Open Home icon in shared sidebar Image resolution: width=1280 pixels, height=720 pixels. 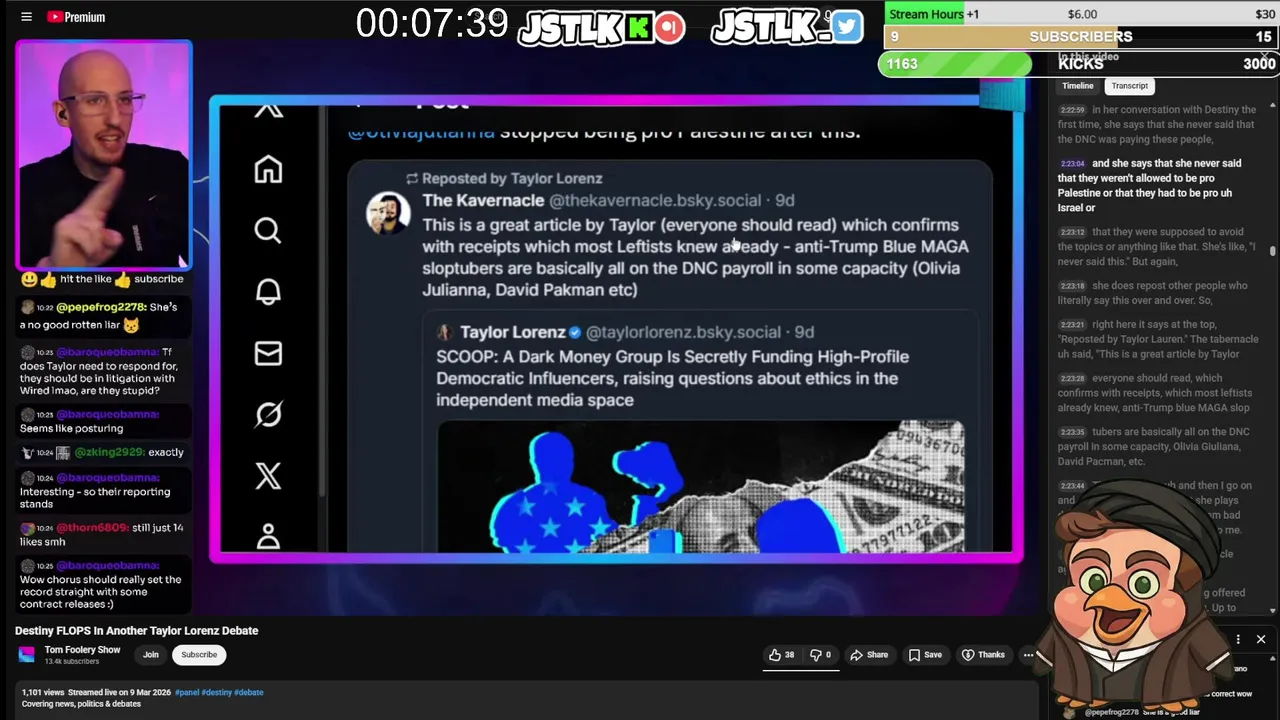pyautogui.click(x=268, y=169)
